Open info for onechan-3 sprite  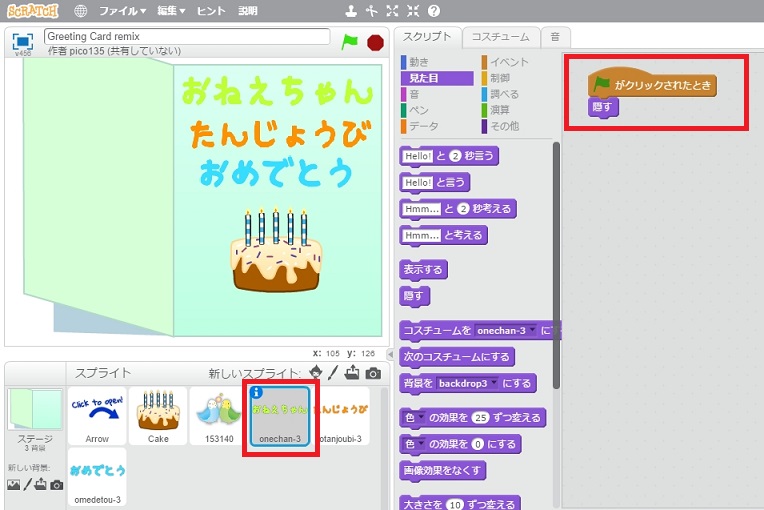256,393
